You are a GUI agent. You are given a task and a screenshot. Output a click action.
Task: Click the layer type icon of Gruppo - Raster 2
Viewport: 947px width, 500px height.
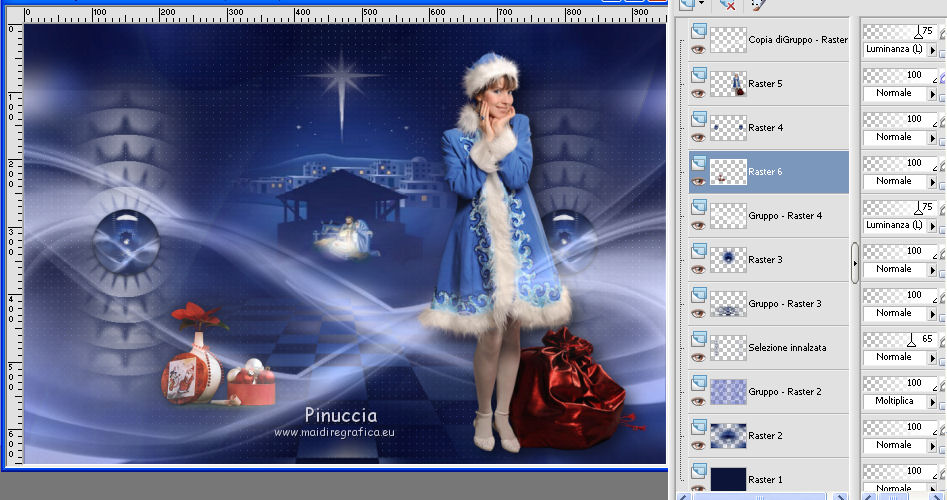point(699,383)
